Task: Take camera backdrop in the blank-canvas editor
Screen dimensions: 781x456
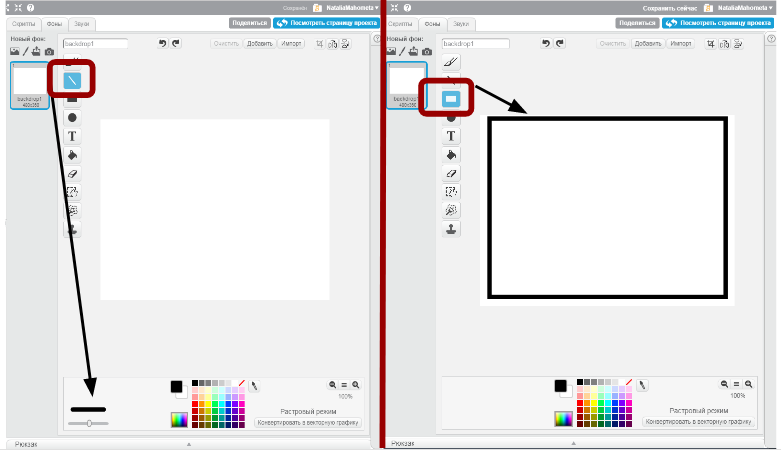Action: (49, 52)
